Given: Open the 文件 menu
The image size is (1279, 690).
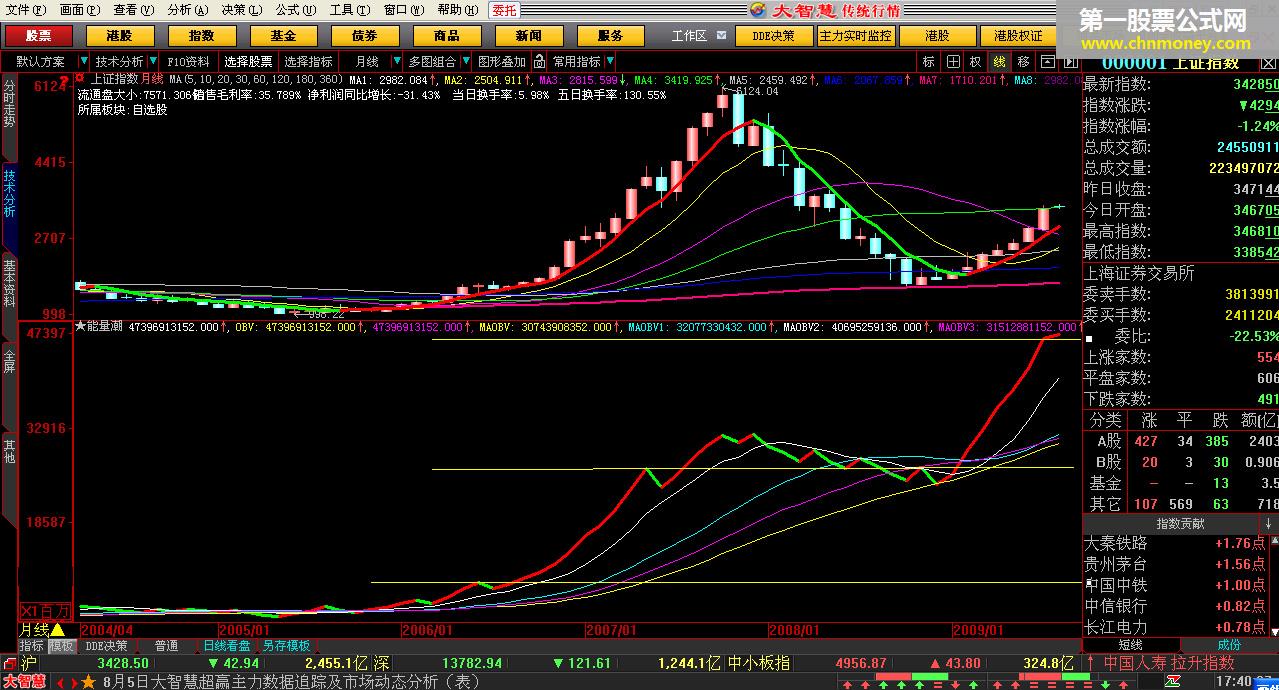Looking at the screenshot, I should (25, 10).
